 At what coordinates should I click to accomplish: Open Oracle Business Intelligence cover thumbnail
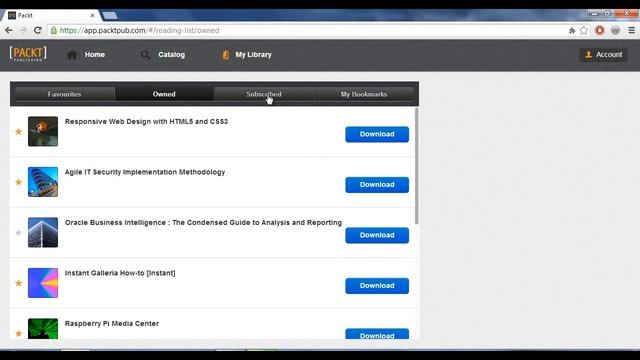coord(43,233)
